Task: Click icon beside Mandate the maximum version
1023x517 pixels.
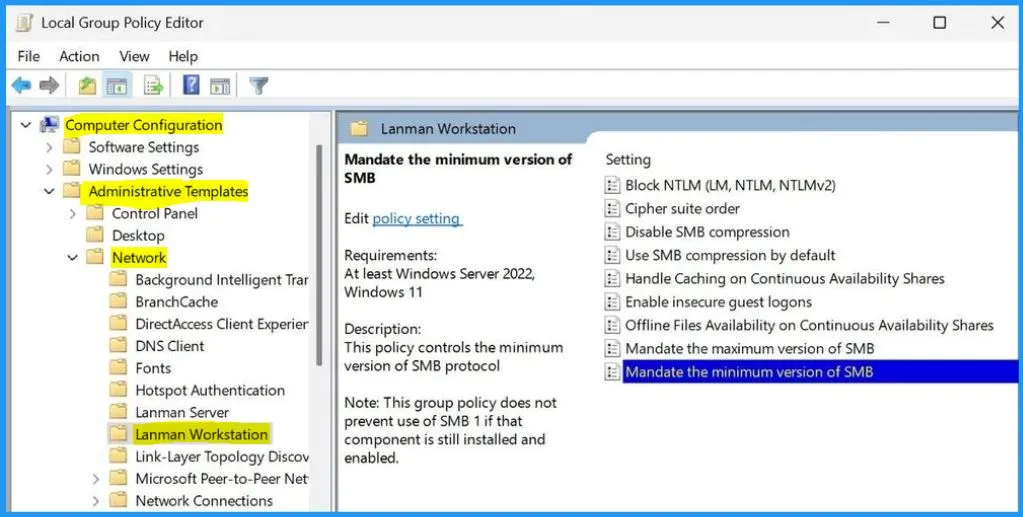Action: tap(612, 349)
